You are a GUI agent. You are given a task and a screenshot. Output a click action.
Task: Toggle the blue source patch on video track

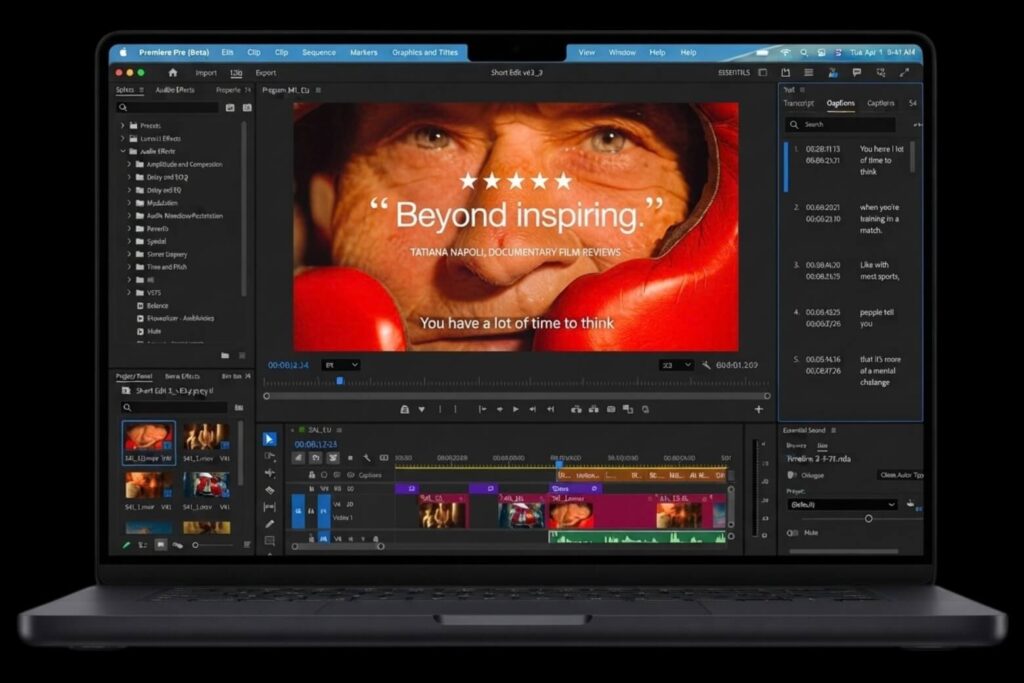298,511
